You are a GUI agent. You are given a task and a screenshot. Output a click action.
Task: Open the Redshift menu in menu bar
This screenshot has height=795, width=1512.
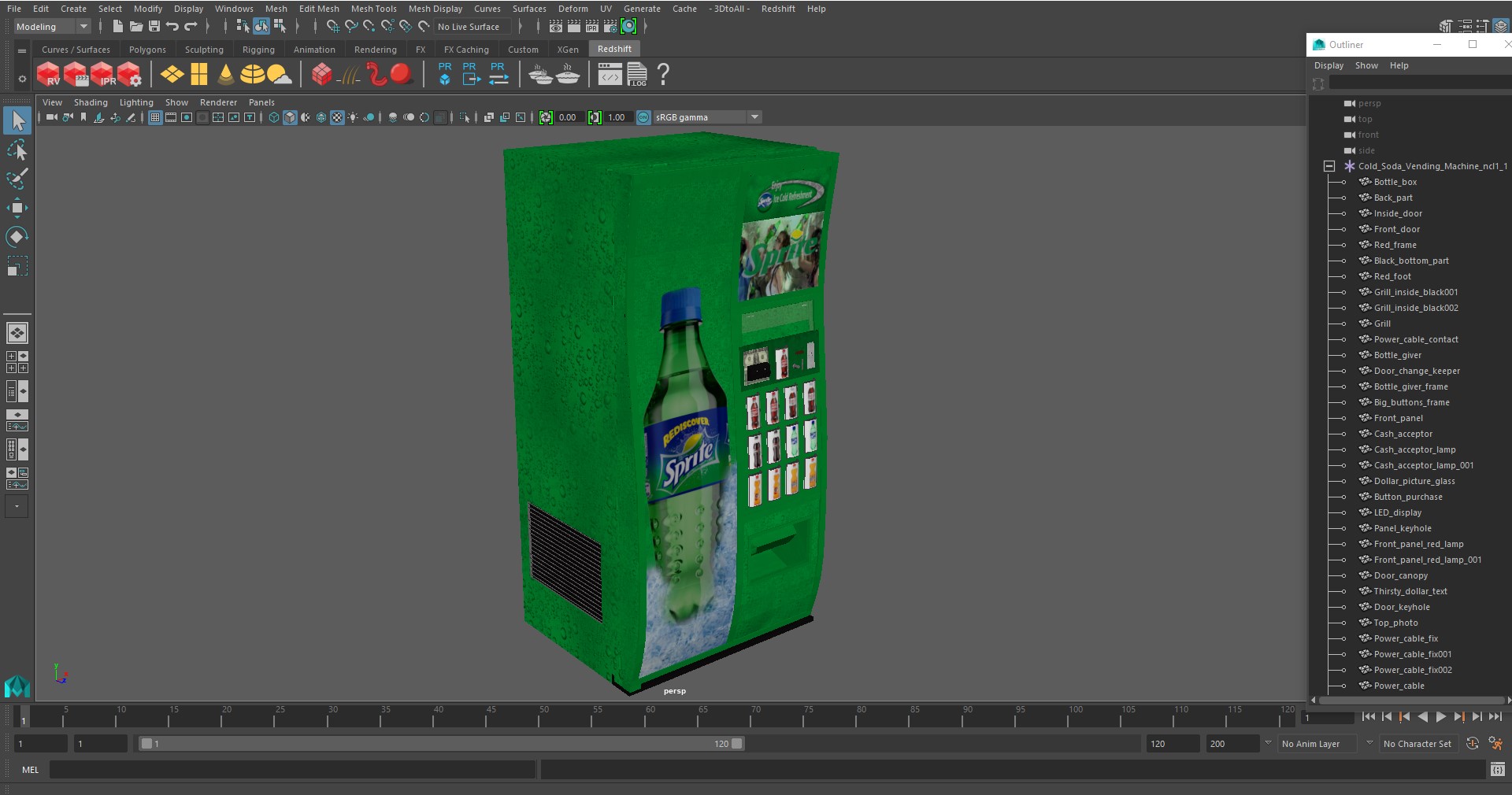(x=778, y=9)
